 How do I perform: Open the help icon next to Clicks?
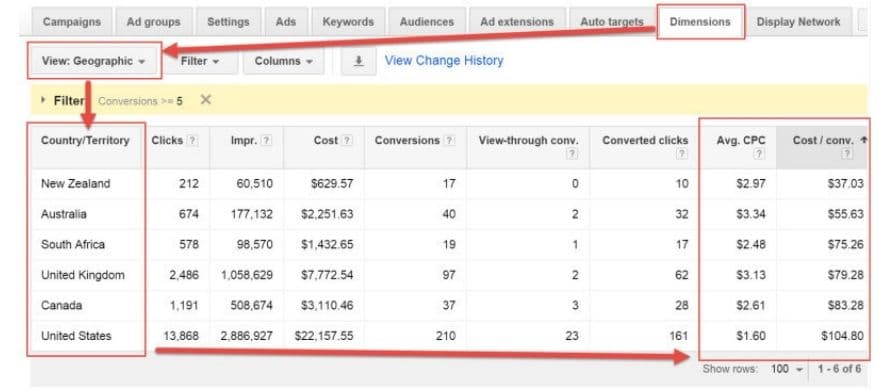(x=193, y=141)
